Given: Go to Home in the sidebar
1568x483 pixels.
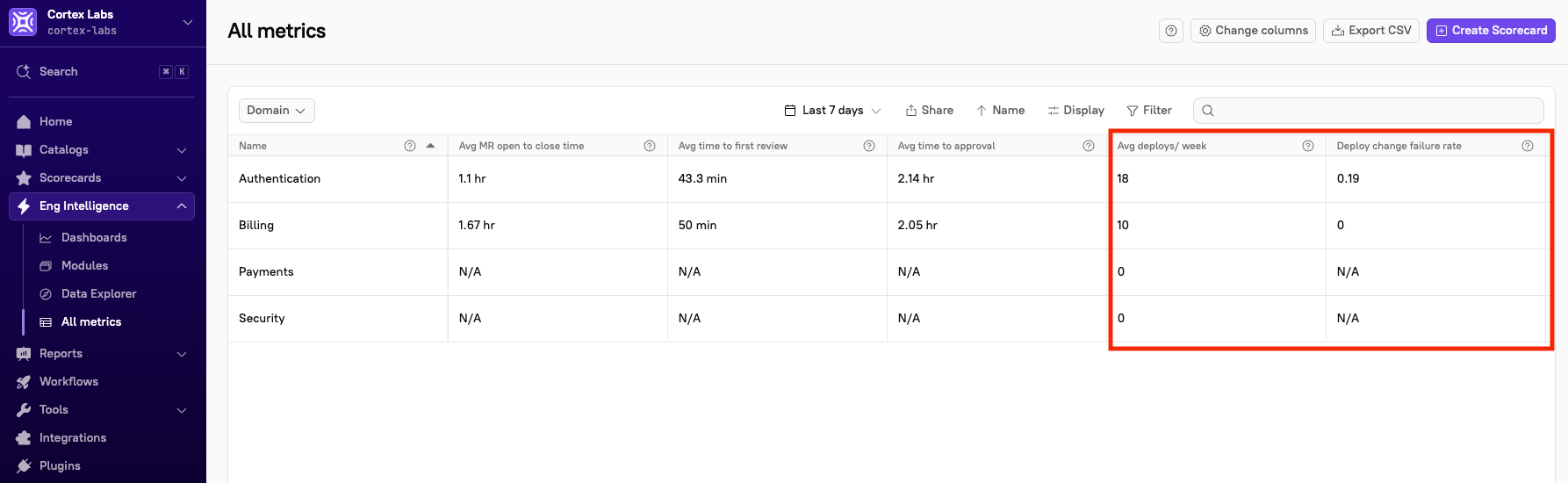Looking at the screenshot, I should (55, 122).
